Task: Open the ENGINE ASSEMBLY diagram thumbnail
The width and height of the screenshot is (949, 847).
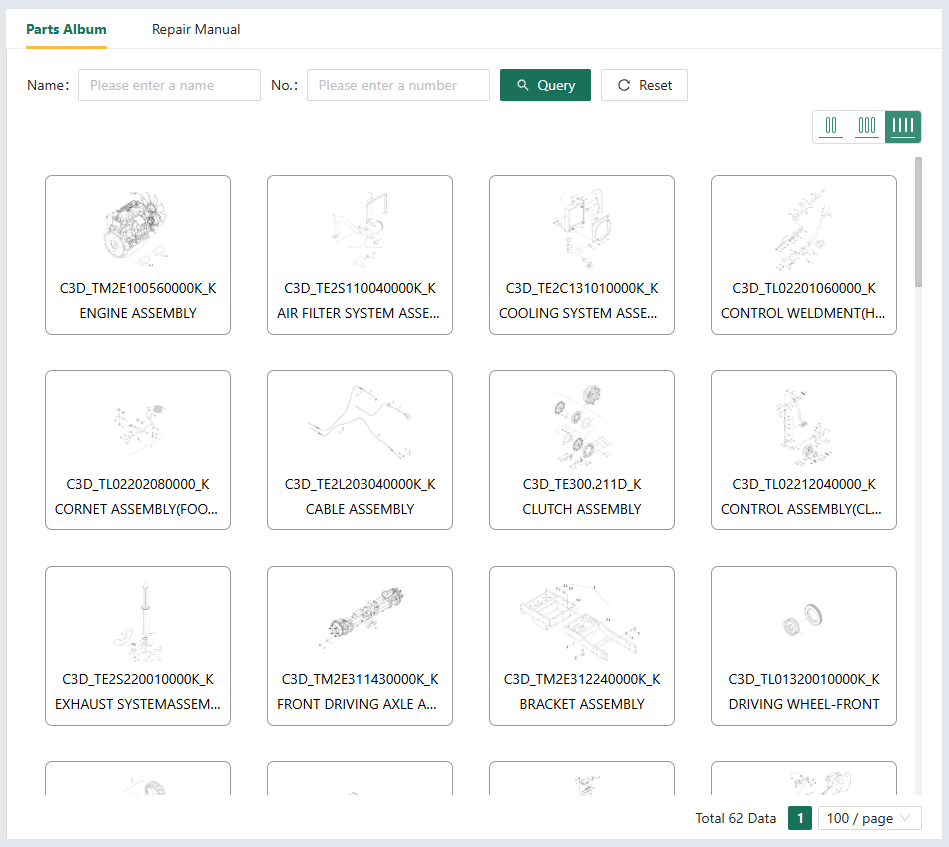Action: pos(138,230)
